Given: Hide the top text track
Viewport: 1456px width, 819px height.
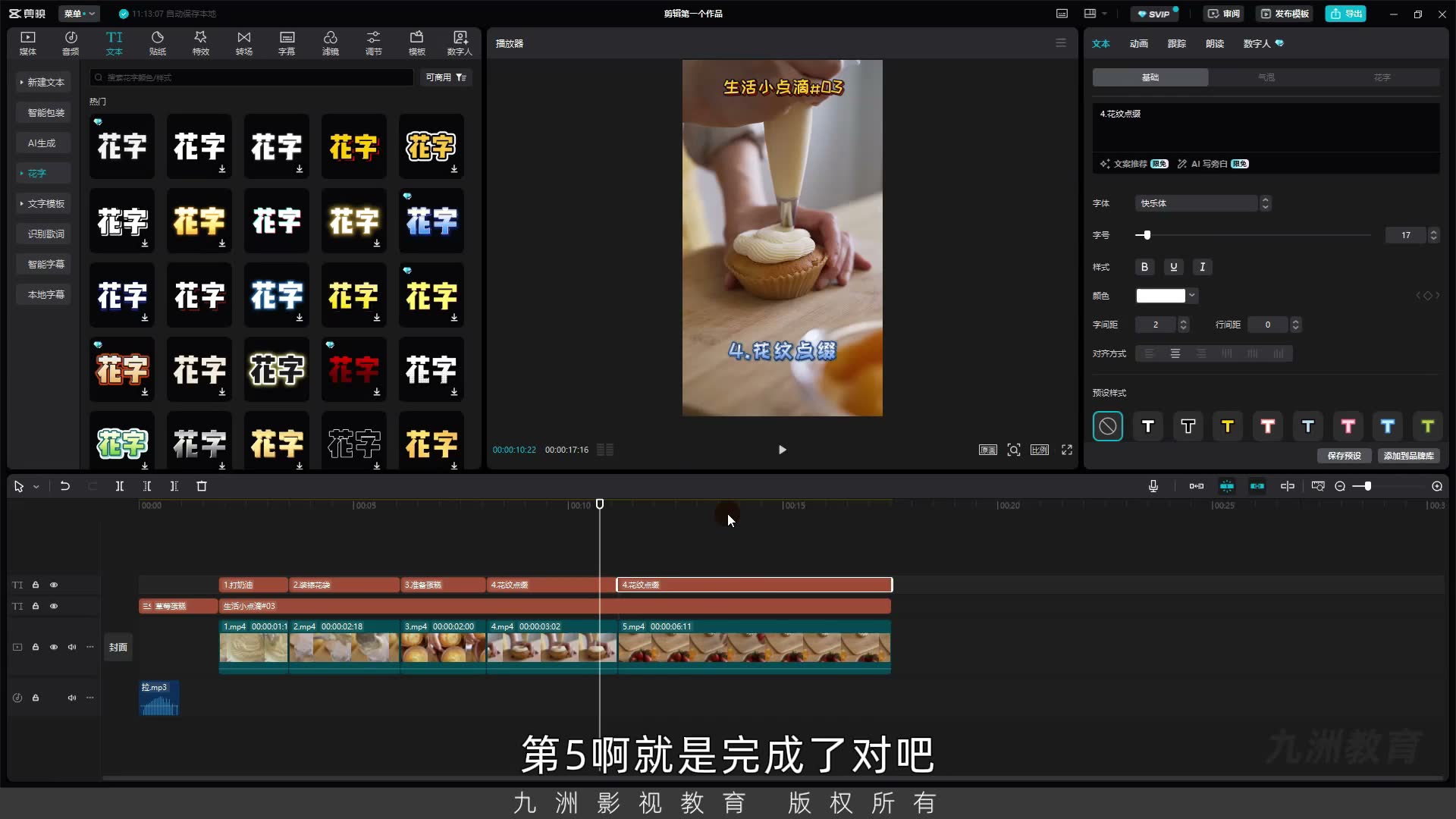Looking at the screenshot, I should point(54,585).
